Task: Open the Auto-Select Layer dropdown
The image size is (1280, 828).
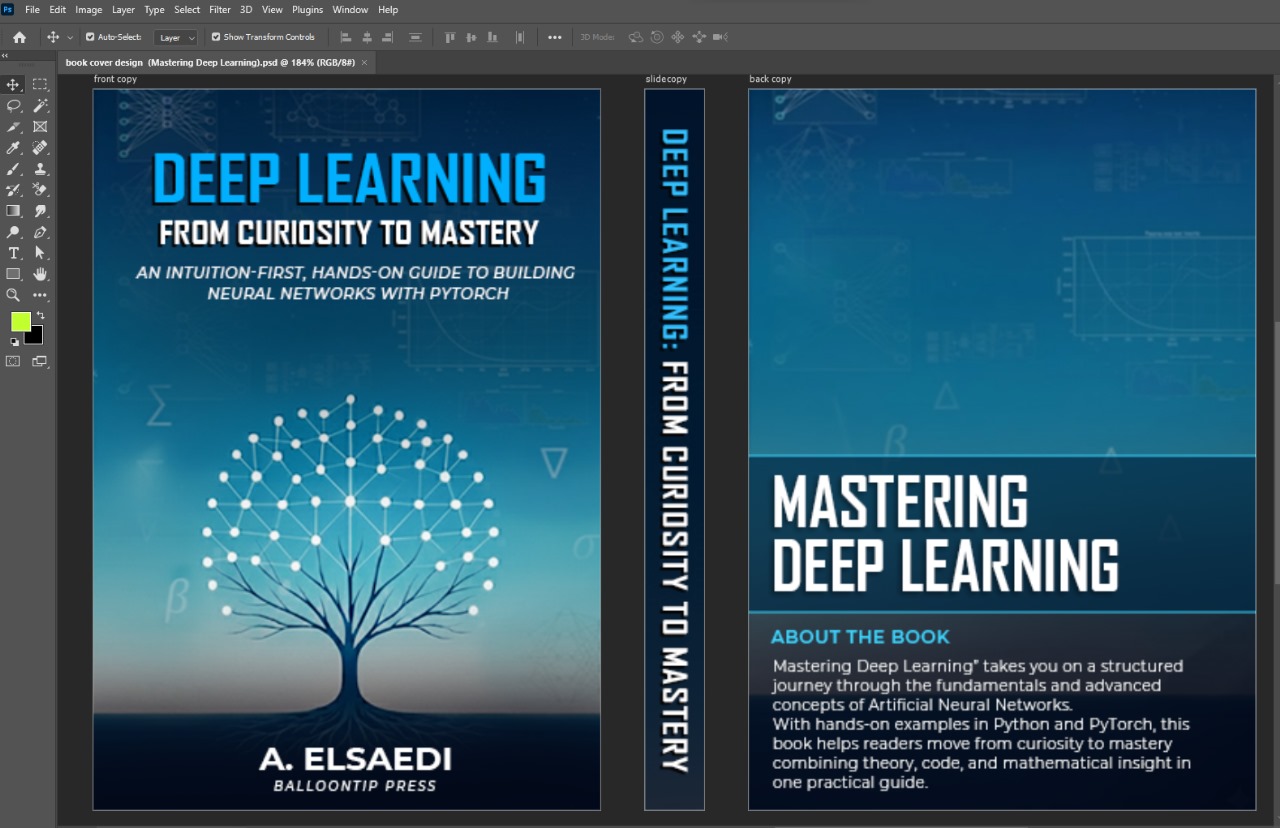Action: point(176,38)
